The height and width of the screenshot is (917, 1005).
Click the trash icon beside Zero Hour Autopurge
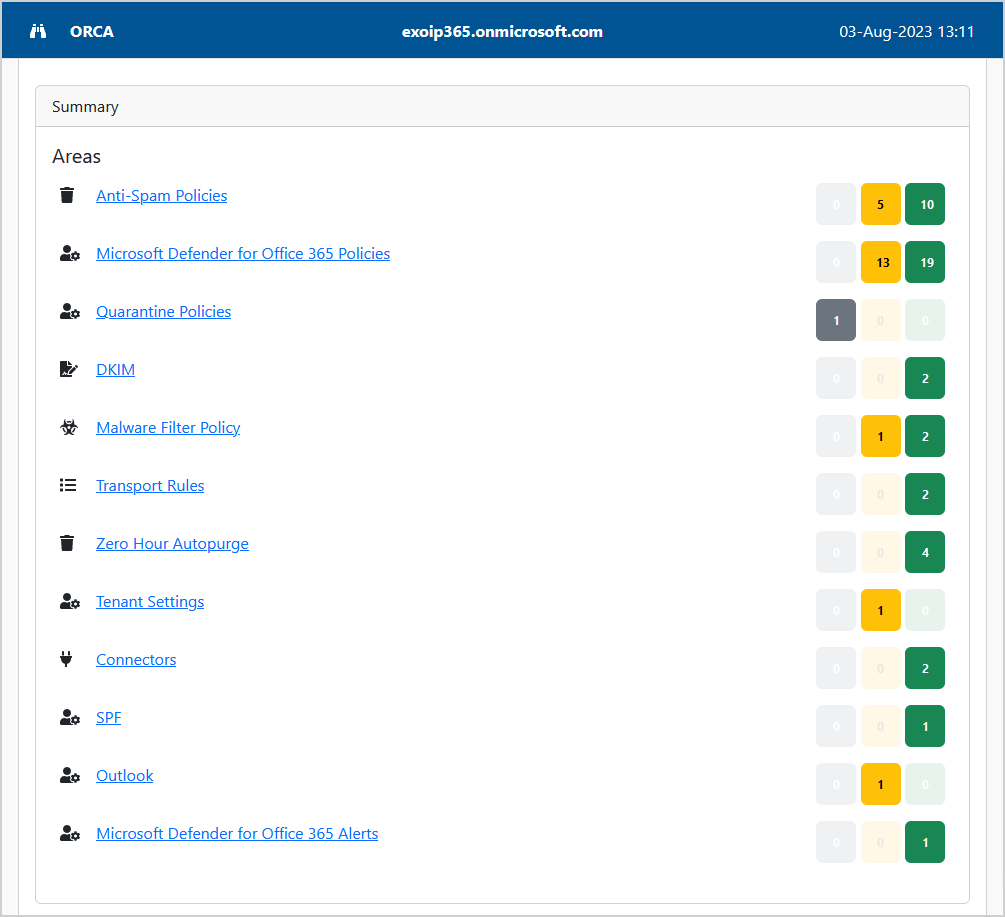click(67, 544)
